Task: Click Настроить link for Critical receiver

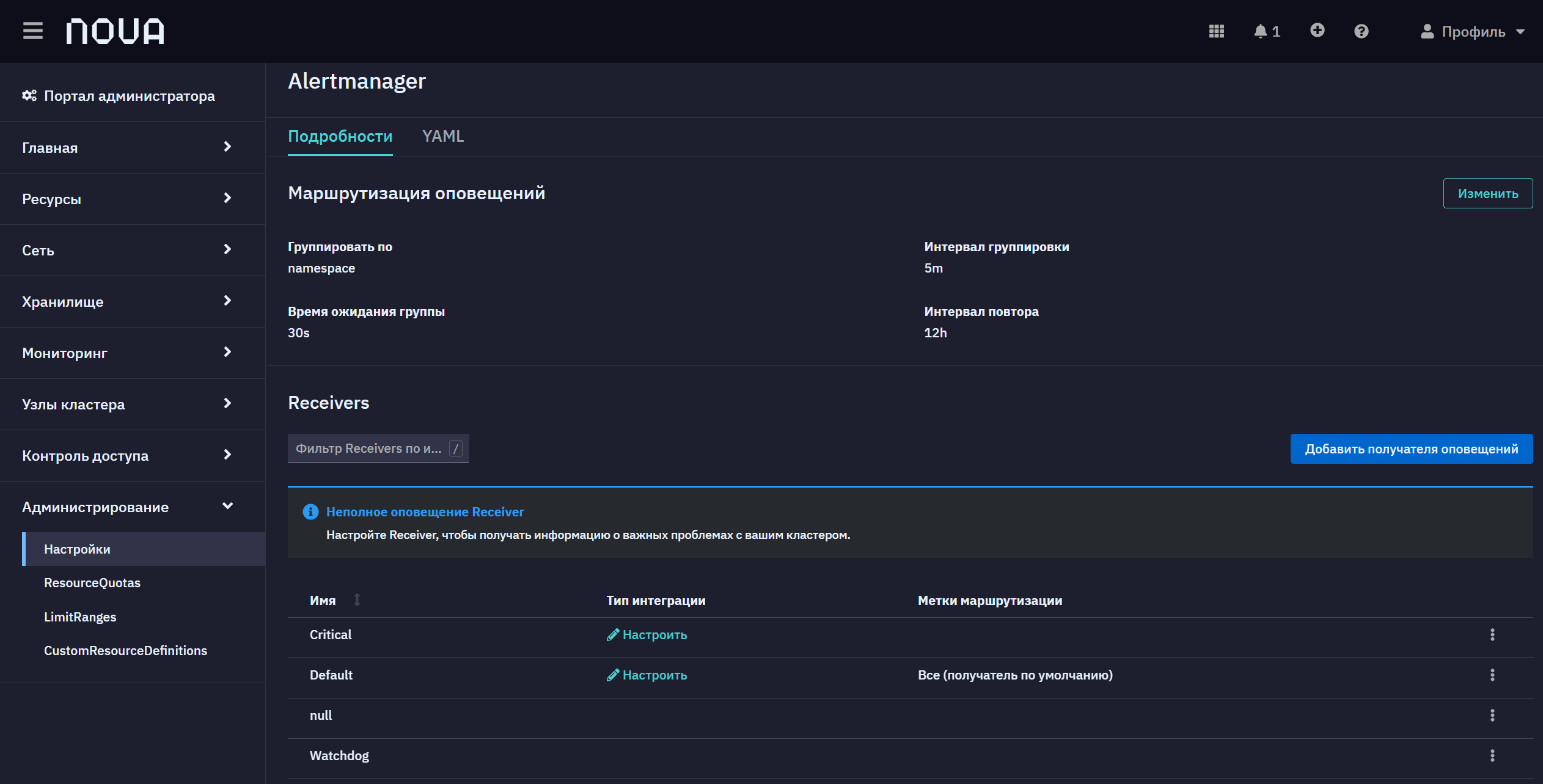Action: (647, 635)
